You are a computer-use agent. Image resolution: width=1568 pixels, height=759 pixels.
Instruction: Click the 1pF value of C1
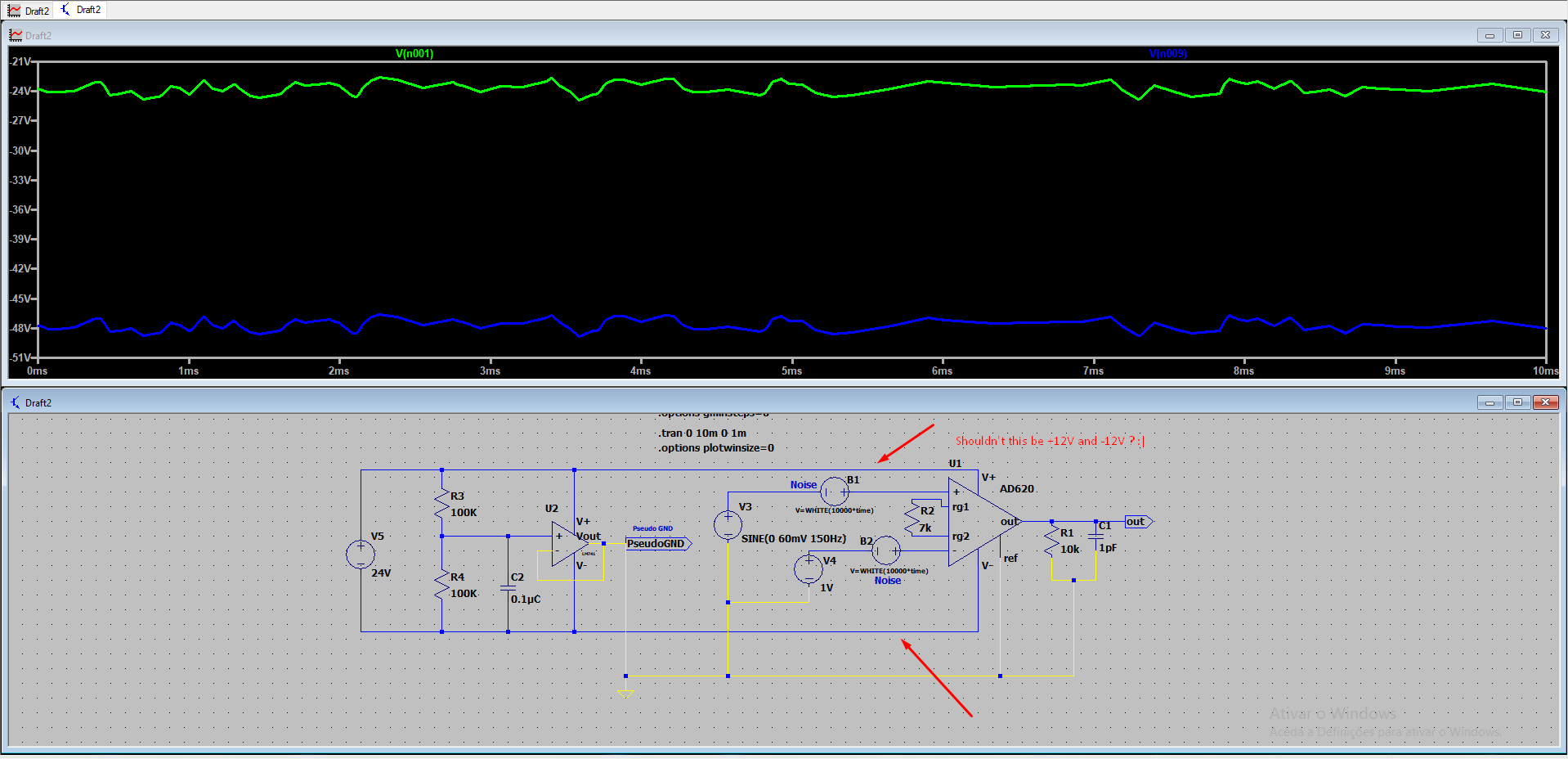click(1108, 548)
